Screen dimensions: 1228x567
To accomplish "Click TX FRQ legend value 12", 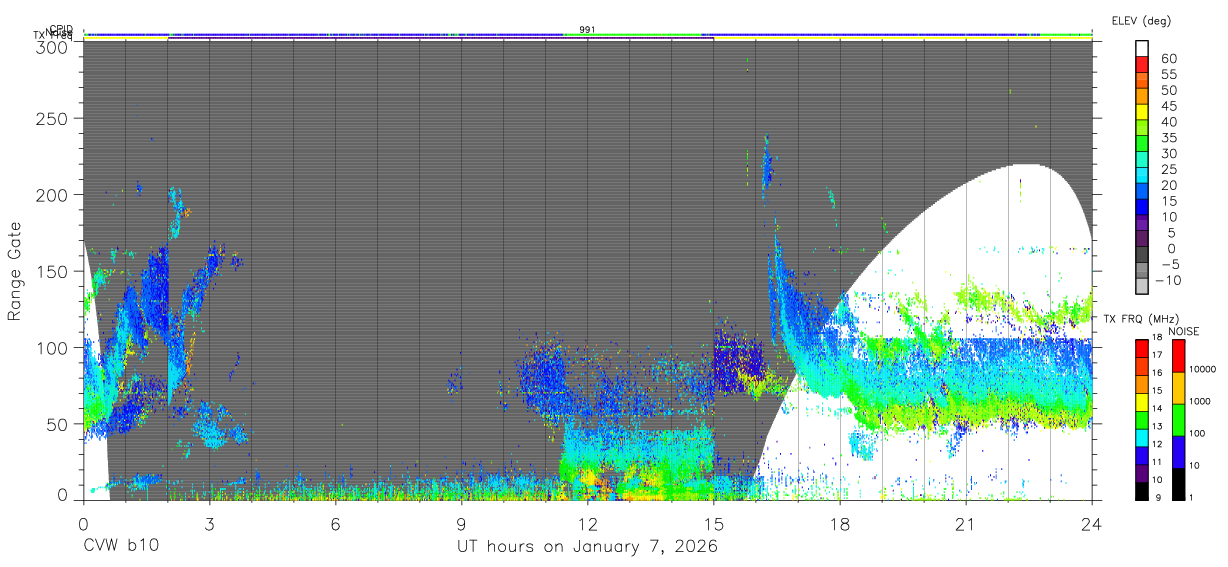I will (1157, 444).
